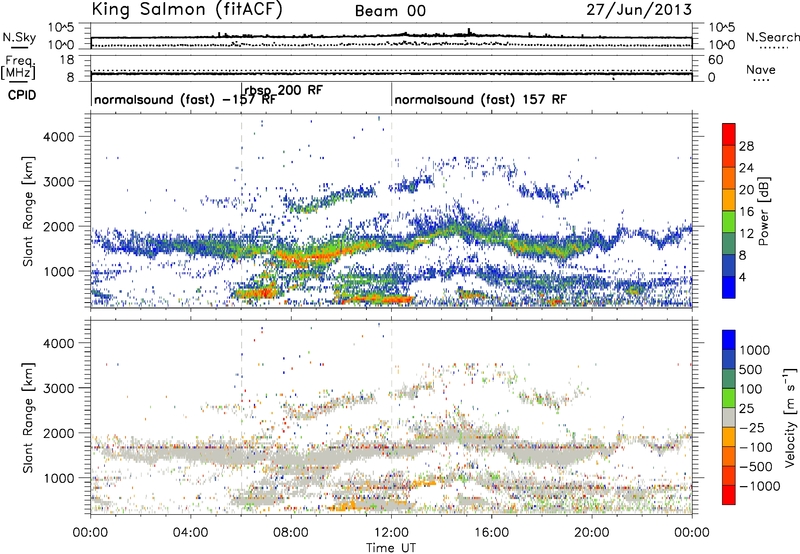Click the '18' frequency axis tick label

coord(67,60)
